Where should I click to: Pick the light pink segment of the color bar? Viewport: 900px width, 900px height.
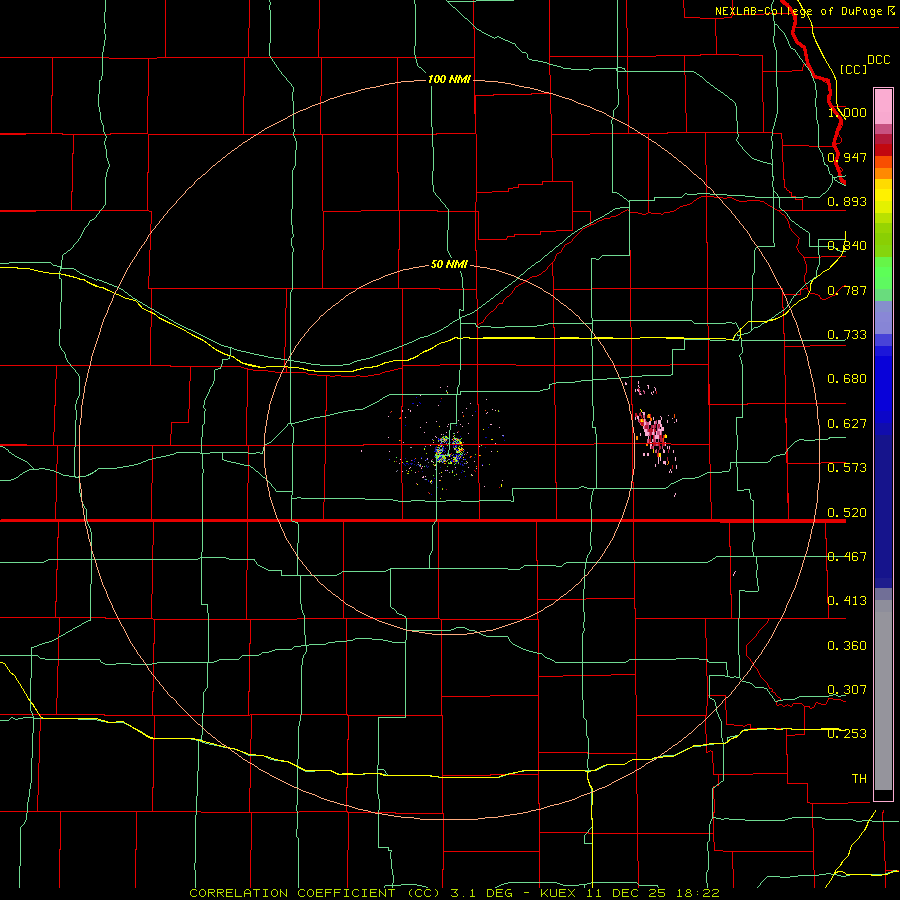point(883,107)
